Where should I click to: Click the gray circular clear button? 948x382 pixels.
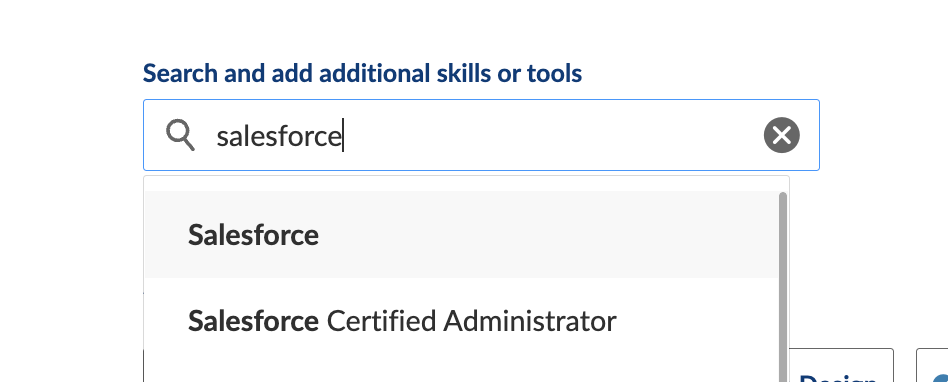(x=781, y=135)
